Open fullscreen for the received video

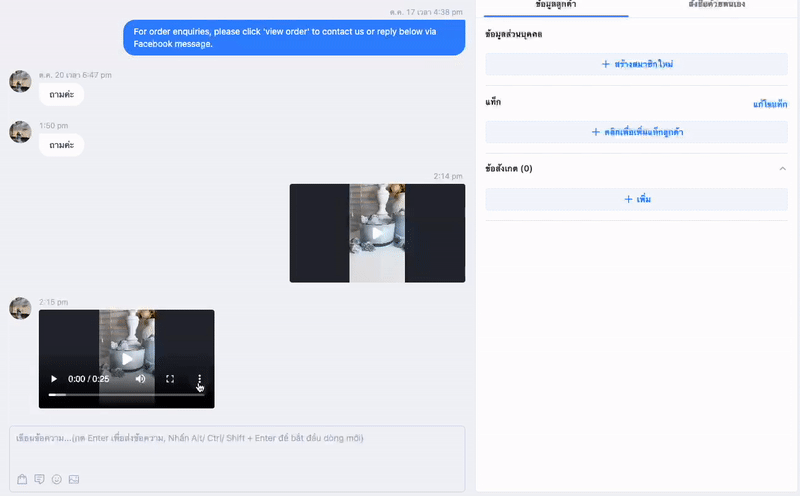(170, 379)
